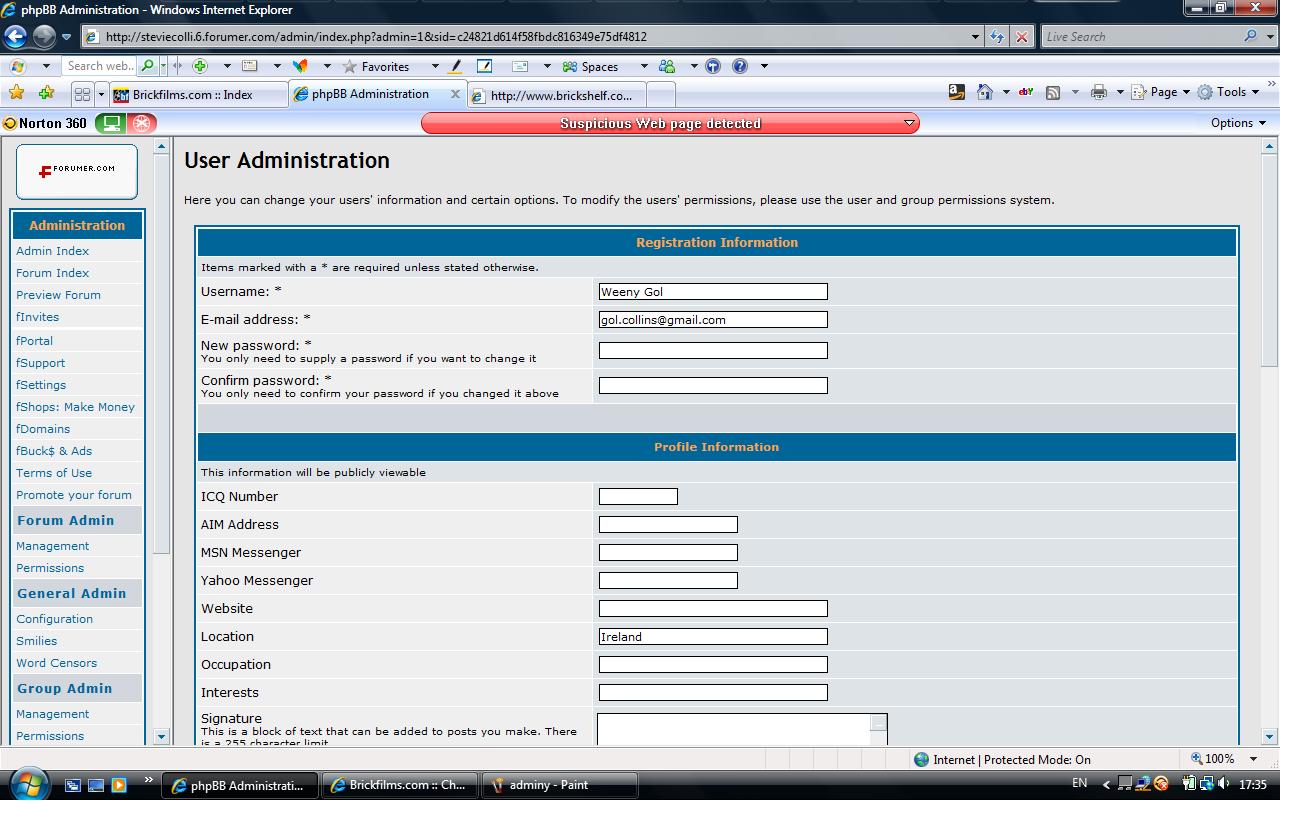Click the Live Search magnifier icon
The image size is (1292, 834).
pyautogui.click(x=1251, y=37)
